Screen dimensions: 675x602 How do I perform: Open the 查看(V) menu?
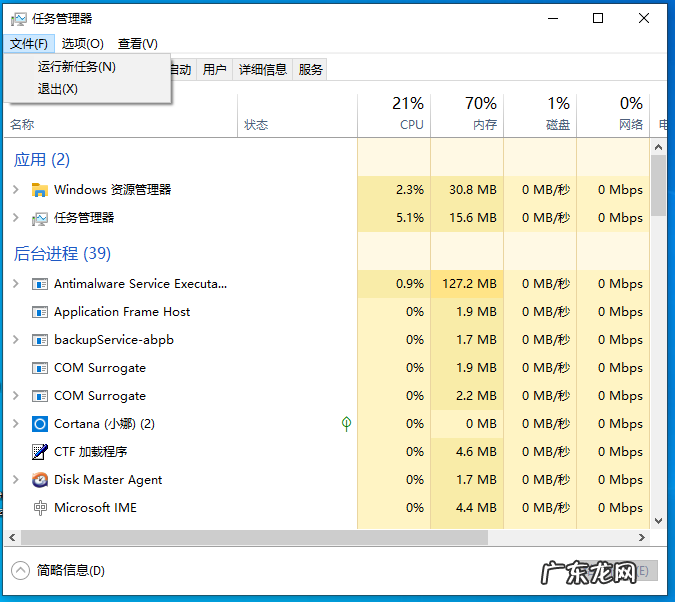[x=138, y=44]
